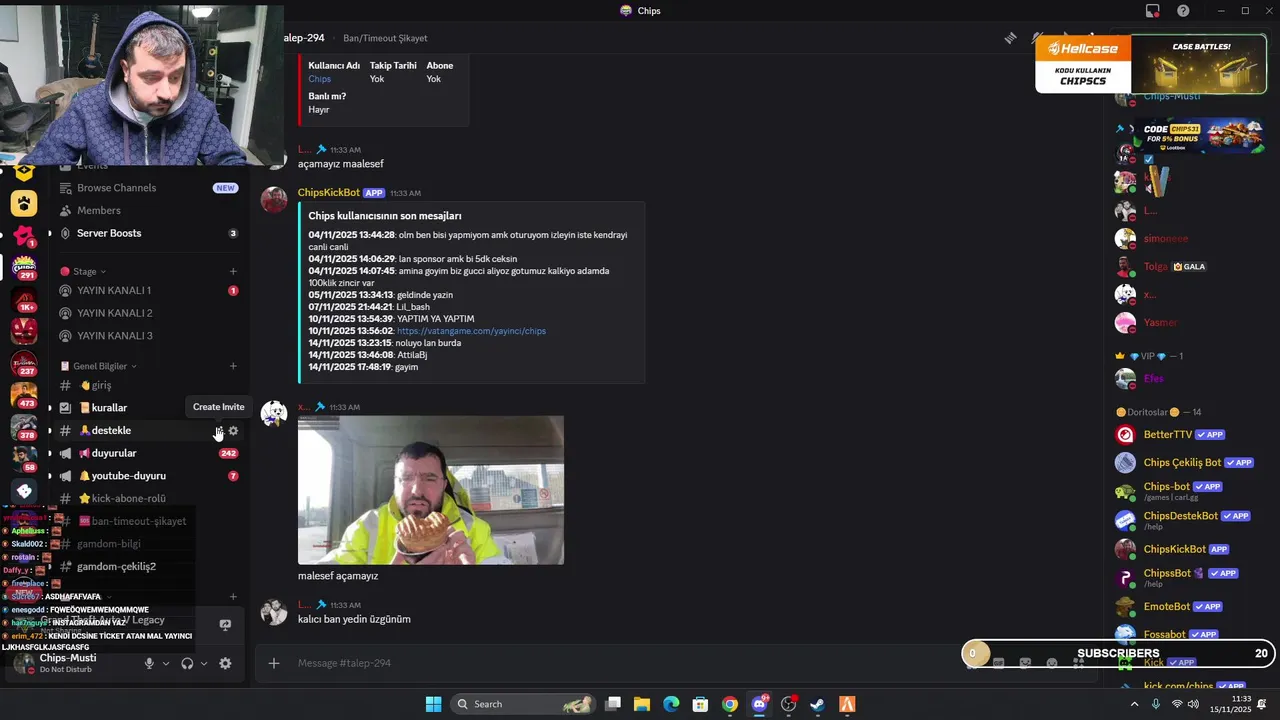Open microphone input options arrow
1280x720 pixels.
pos(165,663)
